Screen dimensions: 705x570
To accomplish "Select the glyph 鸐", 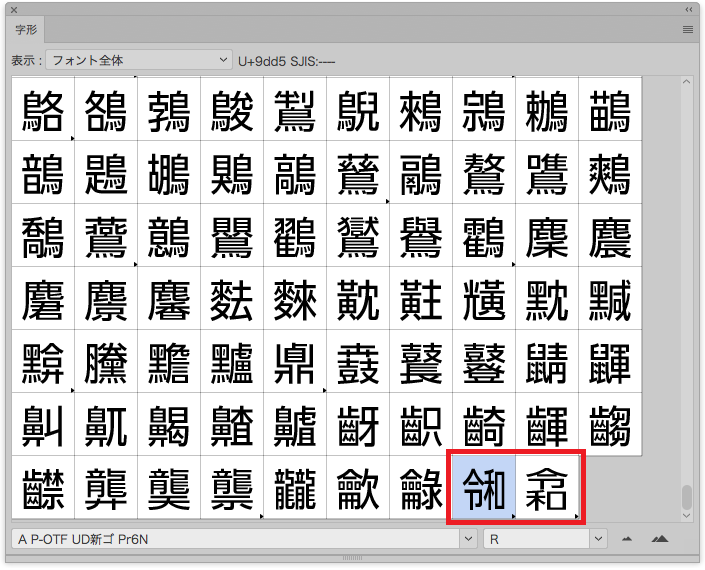I will (x=295, y=235).
